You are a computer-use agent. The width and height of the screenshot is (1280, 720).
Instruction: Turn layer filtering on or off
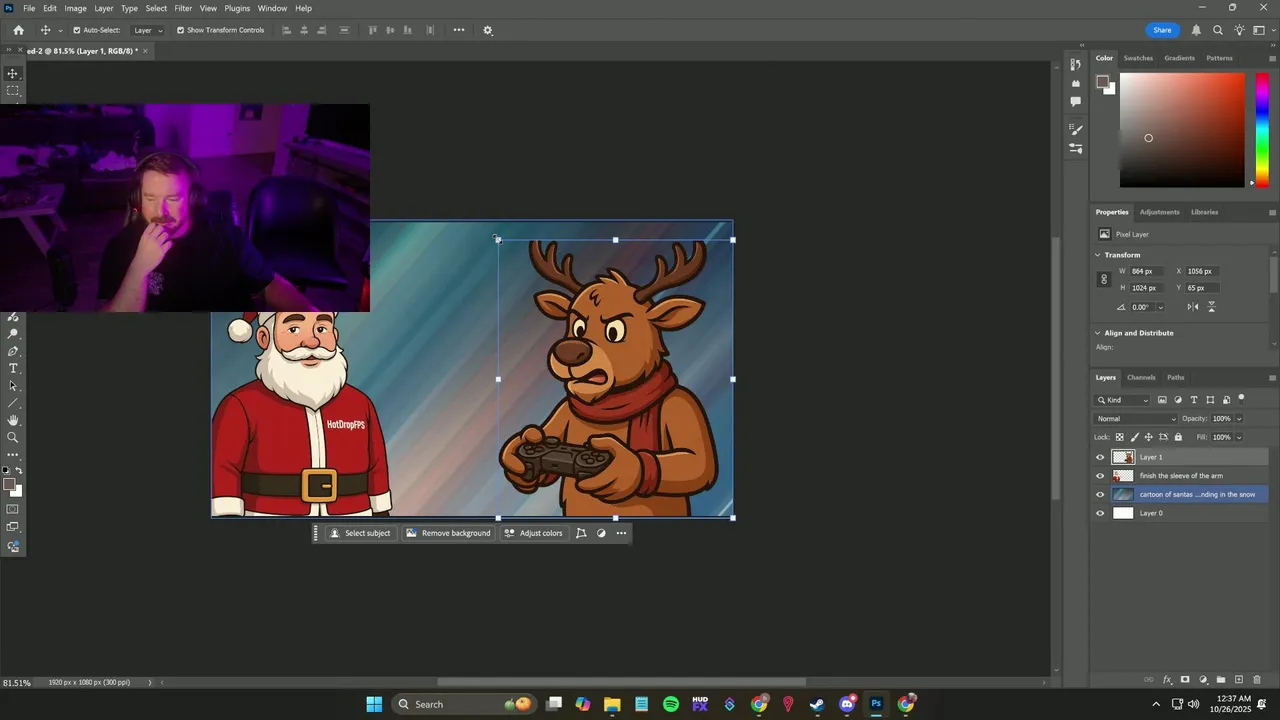(x=1242, y=399)
